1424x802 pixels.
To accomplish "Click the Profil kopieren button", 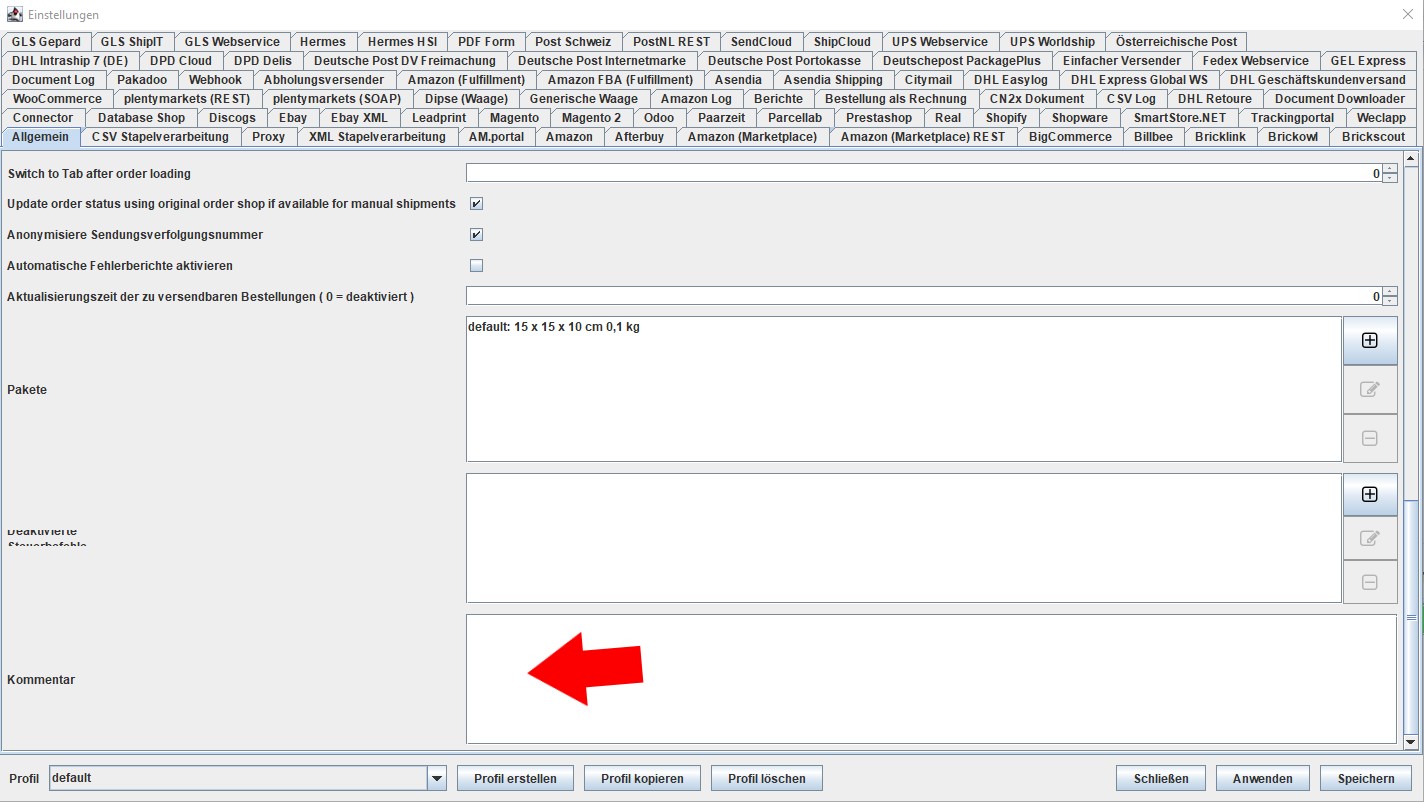I will [x=642, y=778].
